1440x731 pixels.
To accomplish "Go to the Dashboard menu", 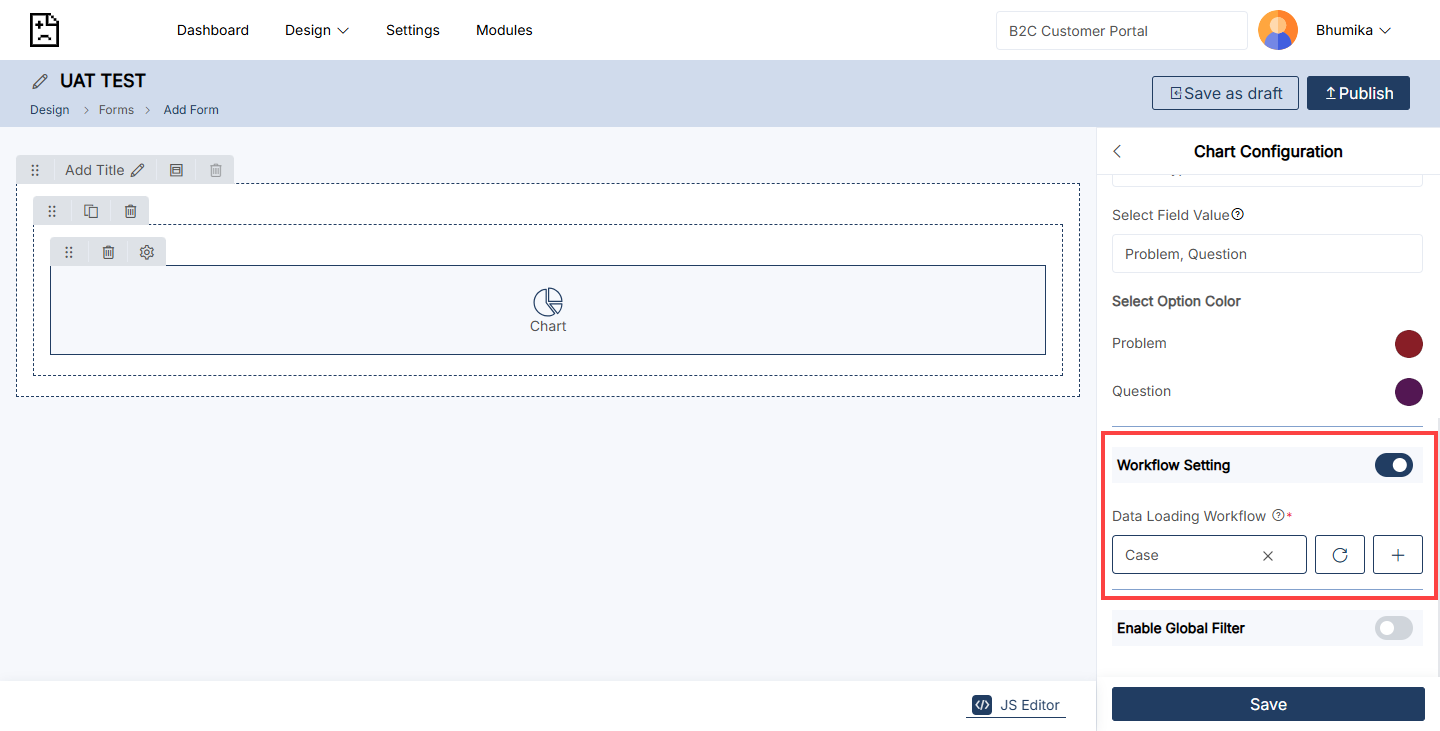I will [213, 30].
